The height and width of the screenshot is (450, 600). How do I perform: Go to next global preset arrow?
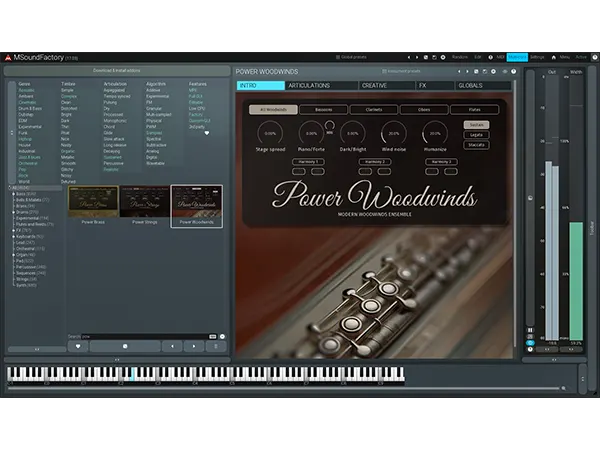coord(417,57)
